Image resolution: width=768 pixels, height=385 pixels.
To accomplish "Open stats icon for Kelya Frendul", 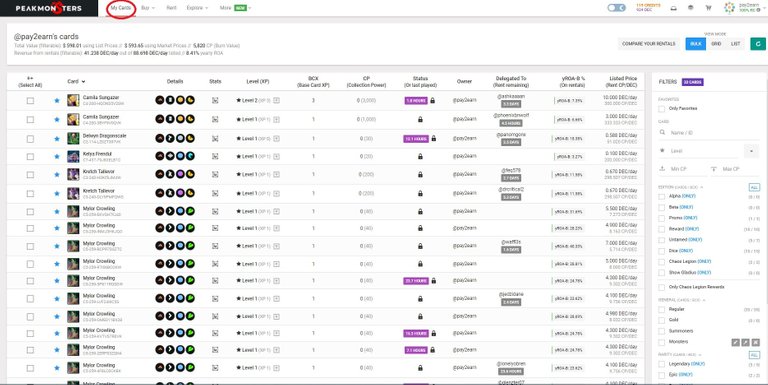I will click(215, 157).
